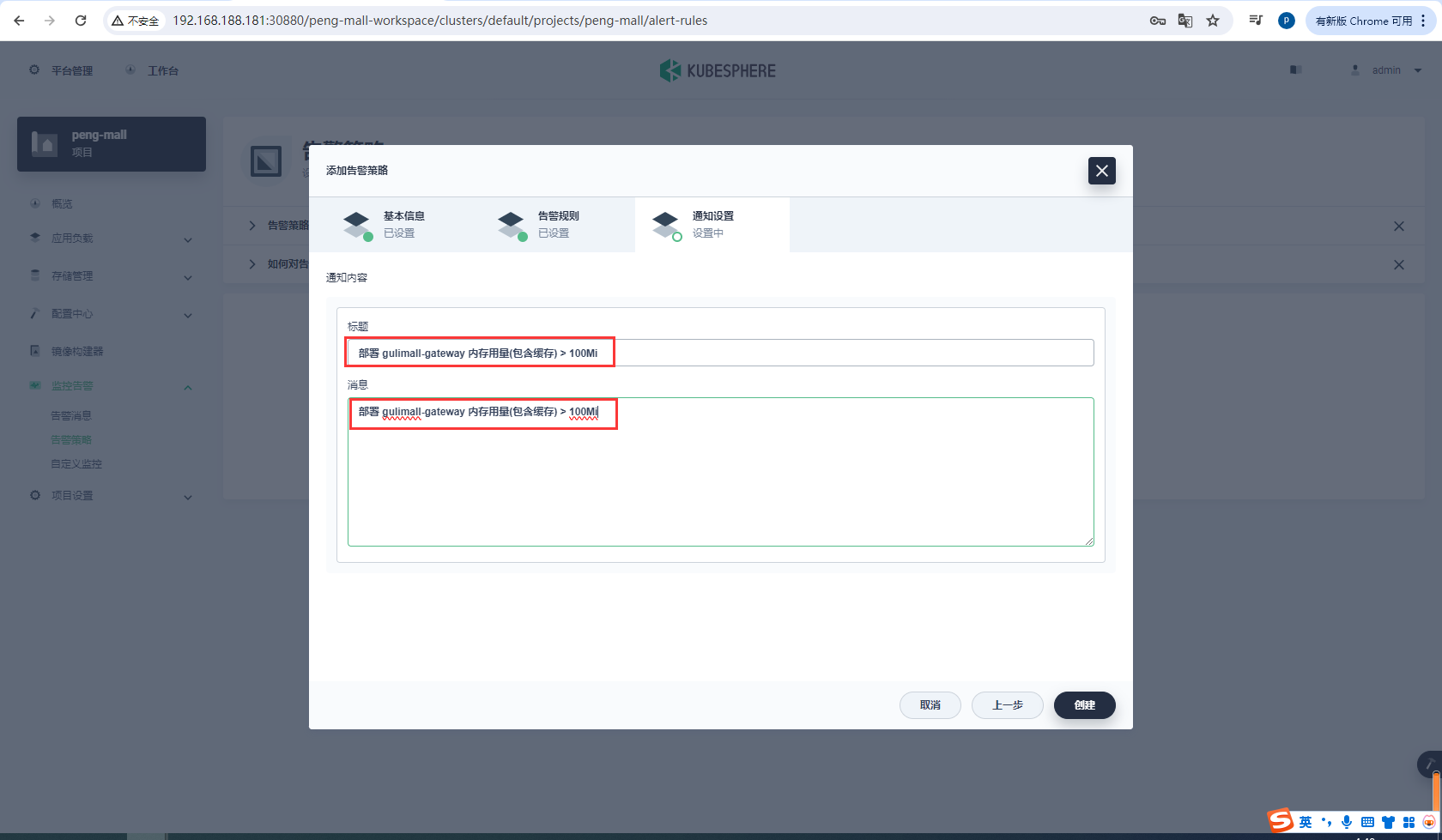The width and height of the screenshot is (1442, 840).
Task: Toggle the 英 input language indicator
Action: pos(1305,822)
